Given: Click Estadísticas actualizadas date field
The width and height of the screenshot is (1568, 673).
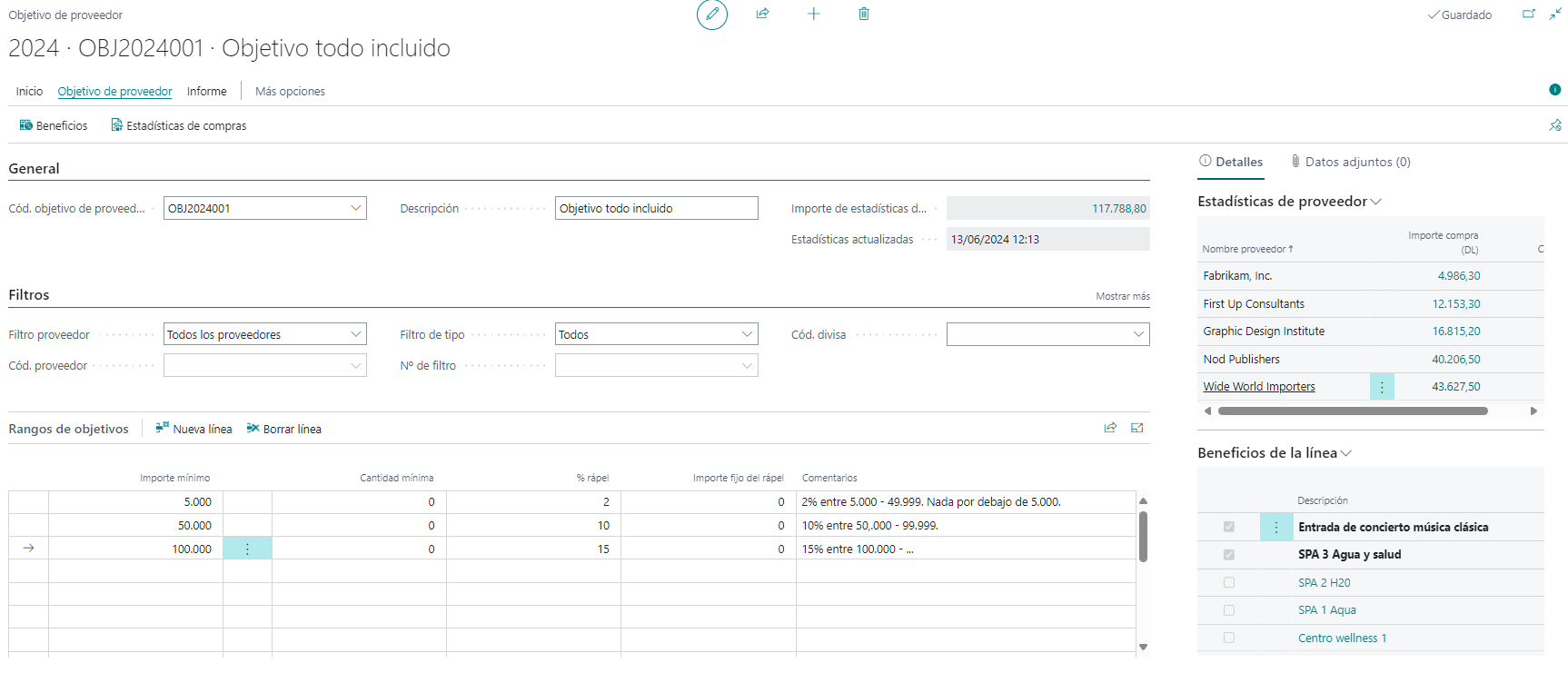Looking at the screenshot, I should pos(1048,239).
